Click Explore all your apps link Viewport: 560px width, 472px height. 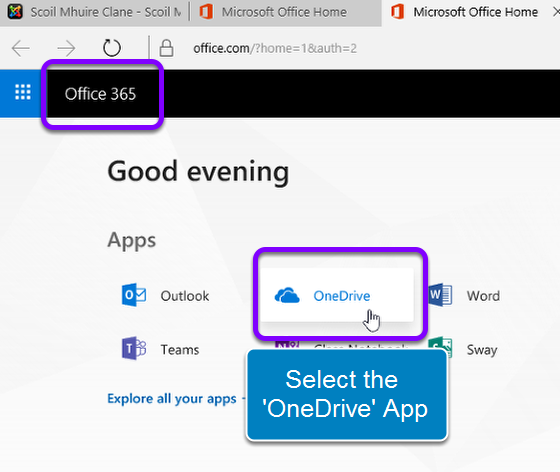(x=172, y=399)
